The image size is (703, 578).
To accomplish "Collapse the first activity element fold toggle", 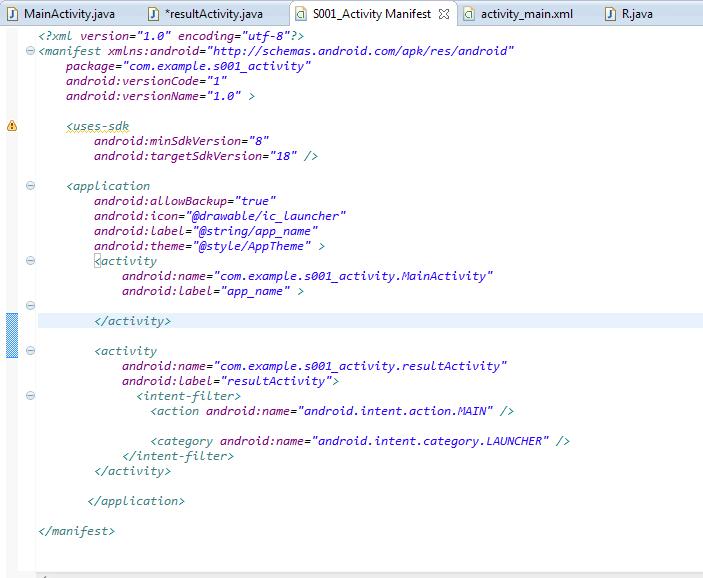I will [30, 261].
